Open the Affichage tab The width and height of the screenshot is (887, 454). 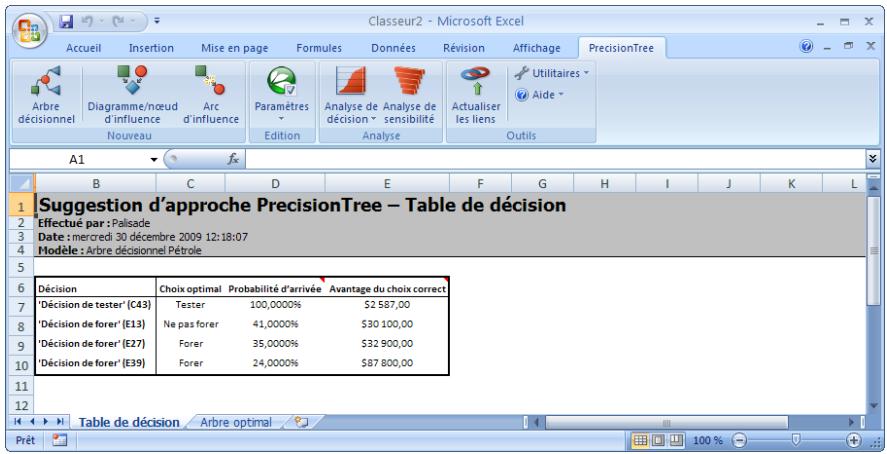[536, 48]
